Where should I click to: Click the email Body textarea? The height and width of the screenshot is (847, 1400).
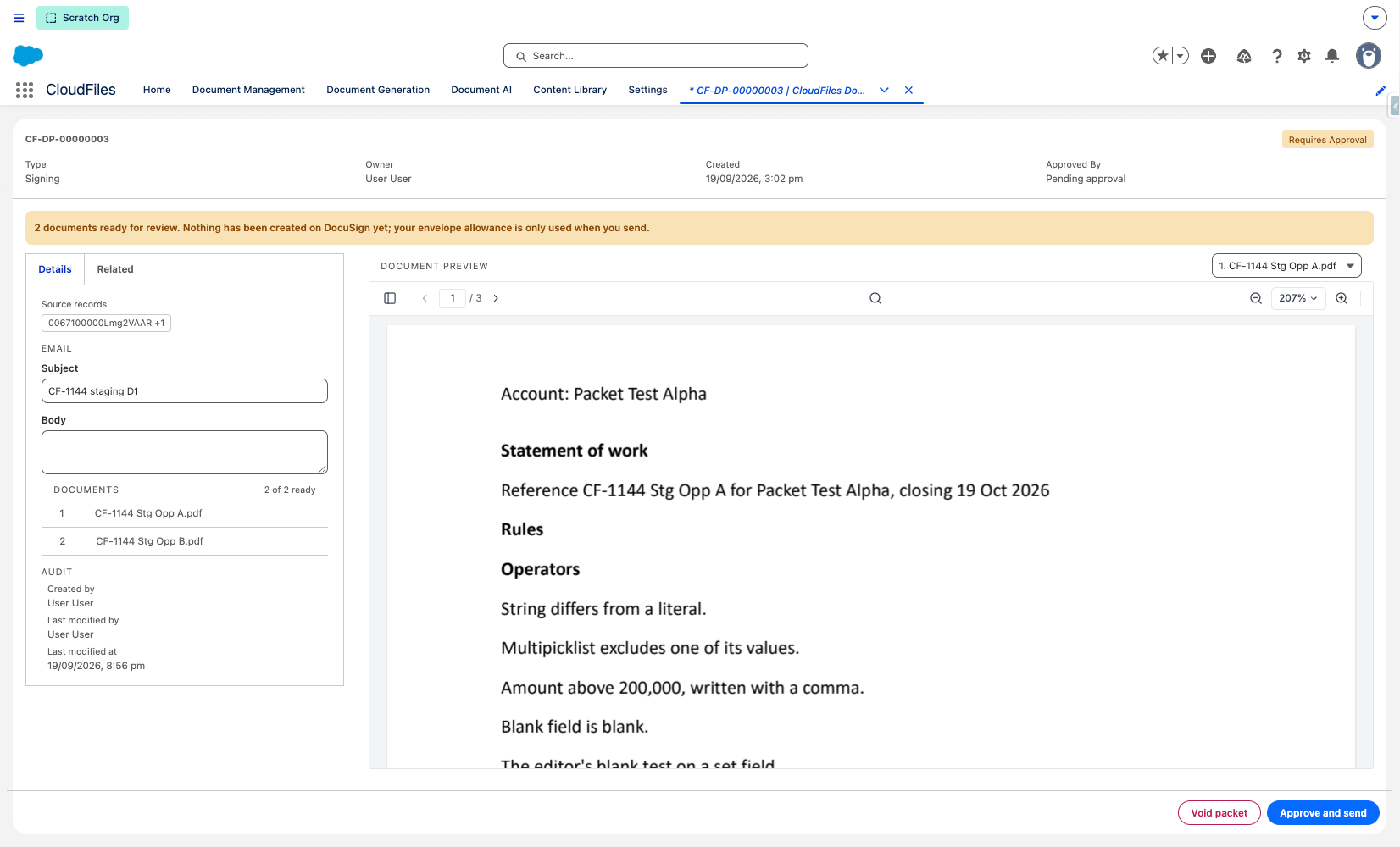point(185,452)
